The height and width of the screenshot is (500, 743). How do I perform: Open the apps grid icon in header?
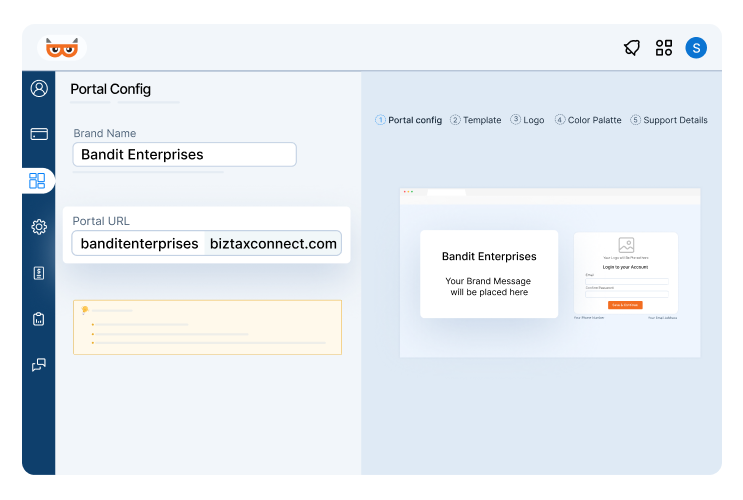[664, 48]
